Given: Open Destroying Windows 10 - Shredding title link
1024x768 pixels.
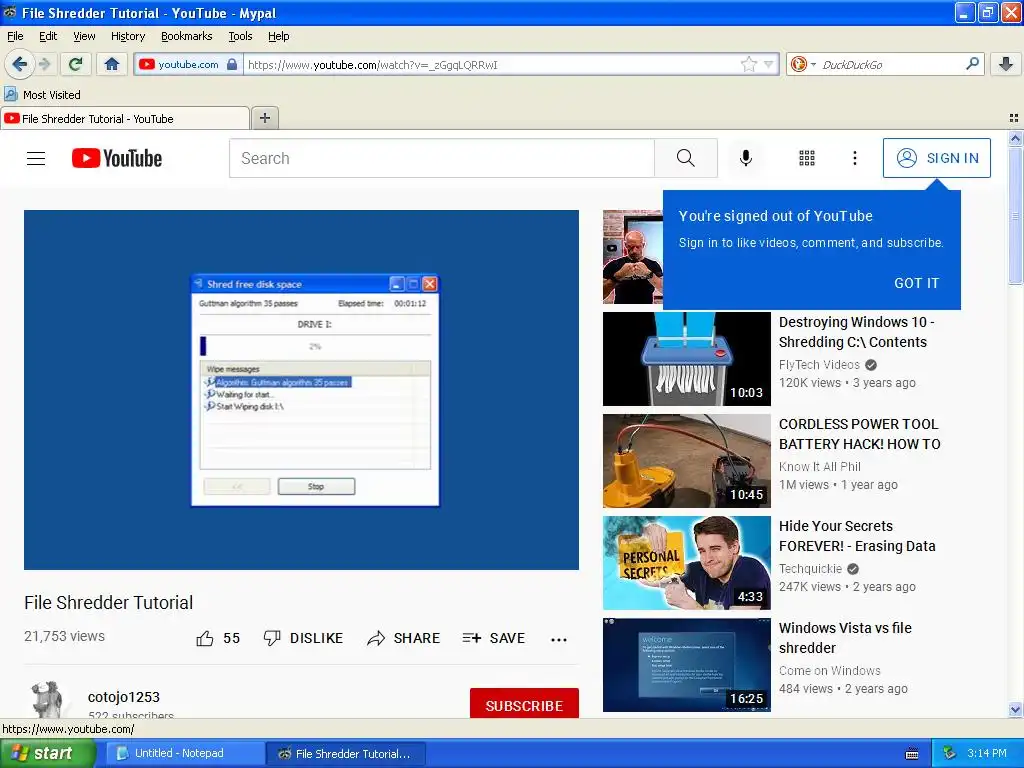Looking at the screenshot, I should click(856, 332).
